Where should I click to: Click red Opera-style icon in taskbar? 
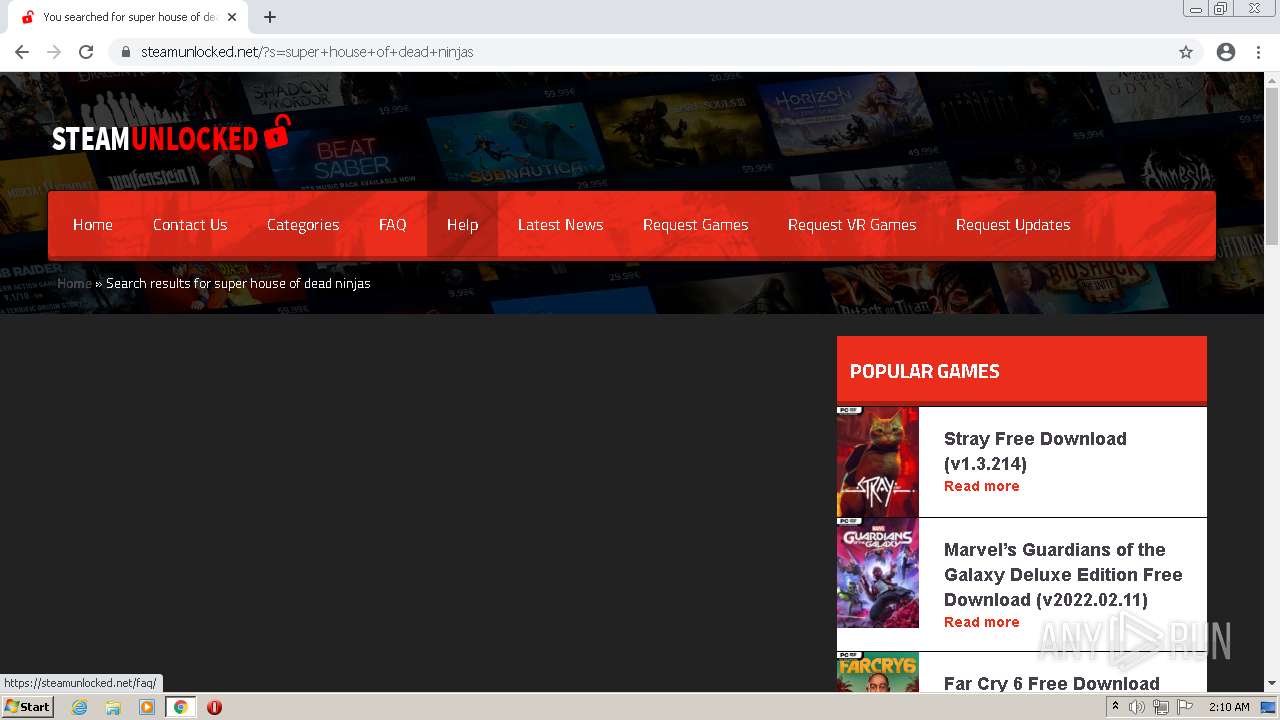tap(214, 707)
